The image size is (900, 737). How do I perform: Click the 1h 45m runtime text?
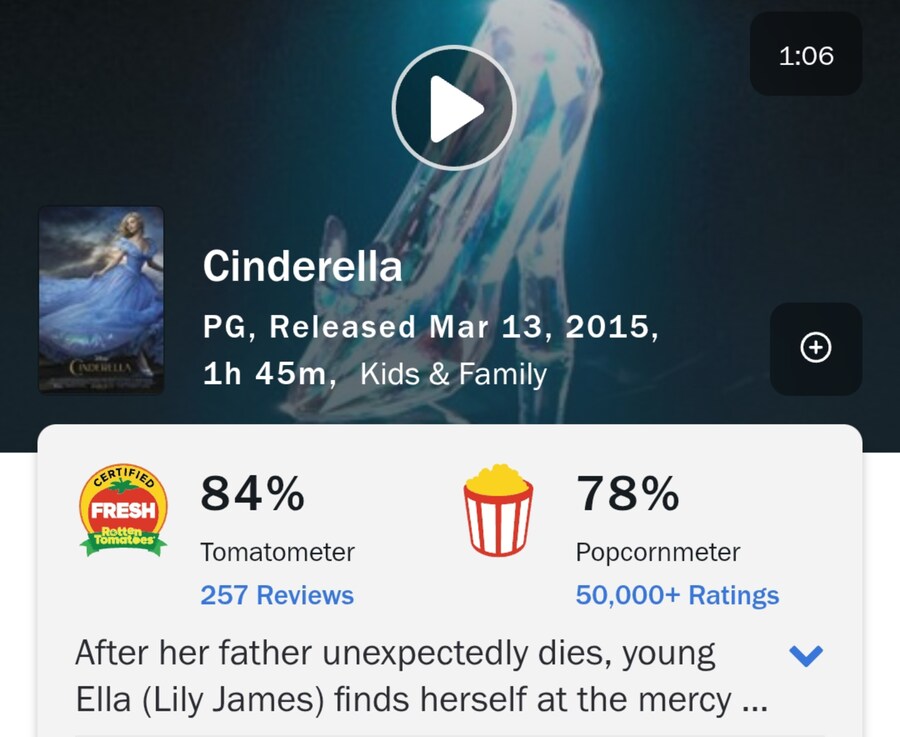click(267, 375)
